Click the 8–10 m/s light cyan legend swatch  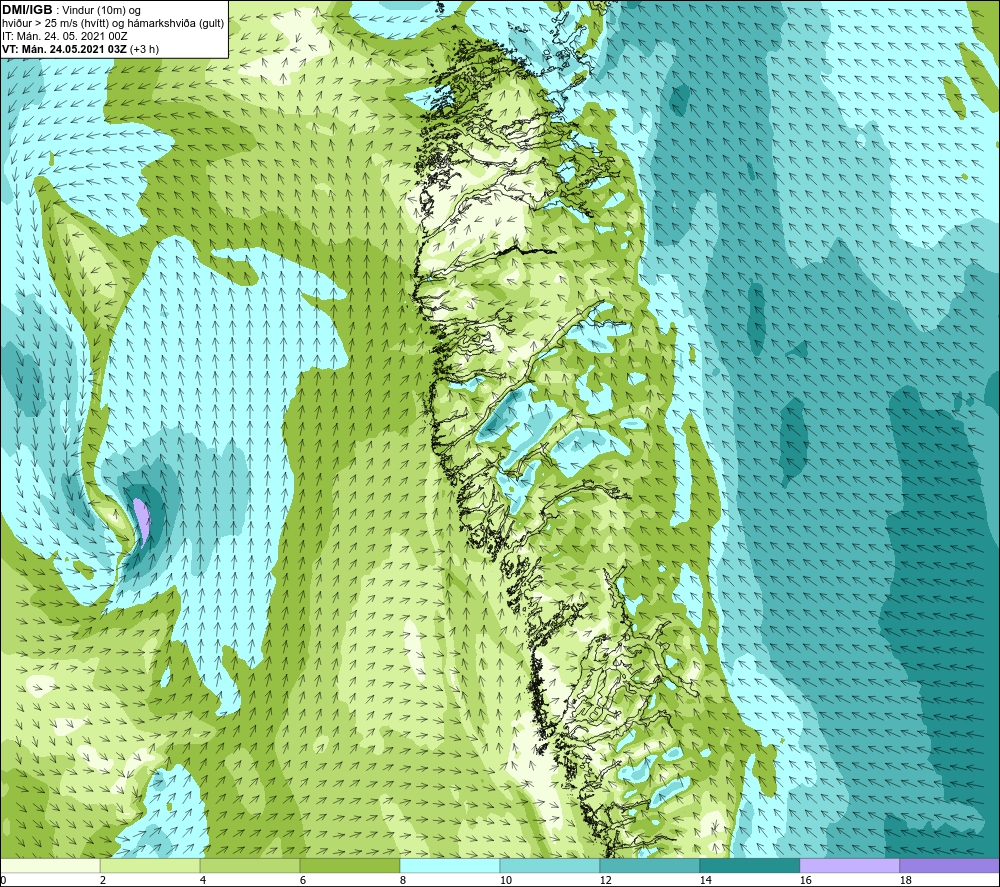pyautogui.click(x=450, y=866)
